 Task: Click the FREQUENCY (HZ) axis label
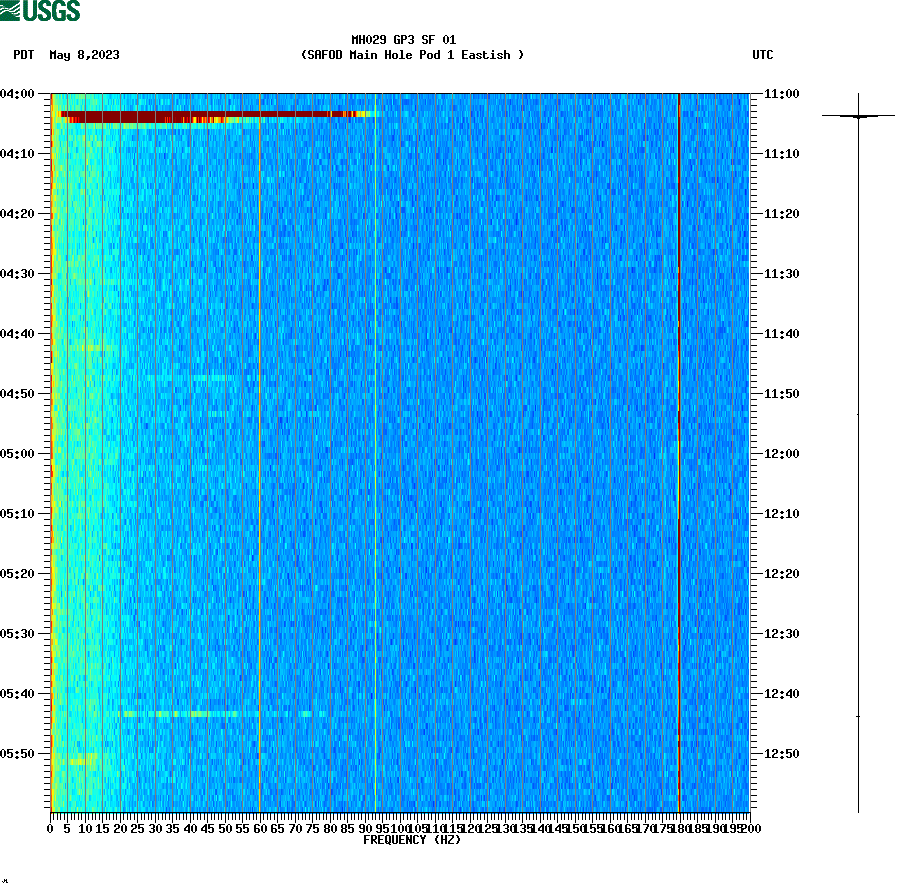[x=413, y=839]
